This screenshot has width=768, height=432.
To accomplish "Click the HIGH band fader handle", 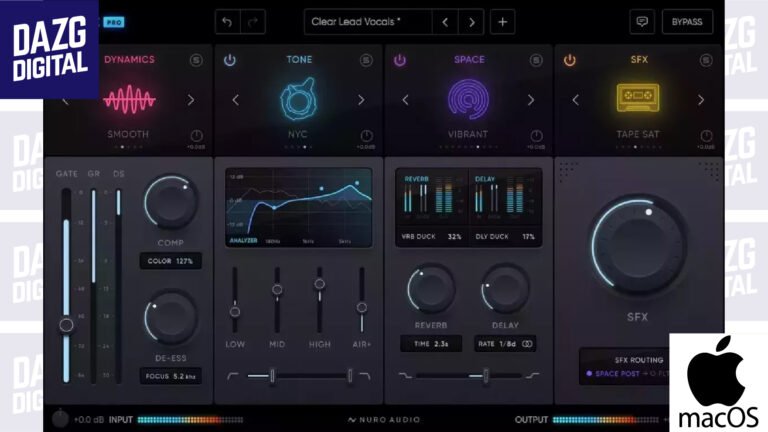I will pyautogui.click(x=319, y=284).
